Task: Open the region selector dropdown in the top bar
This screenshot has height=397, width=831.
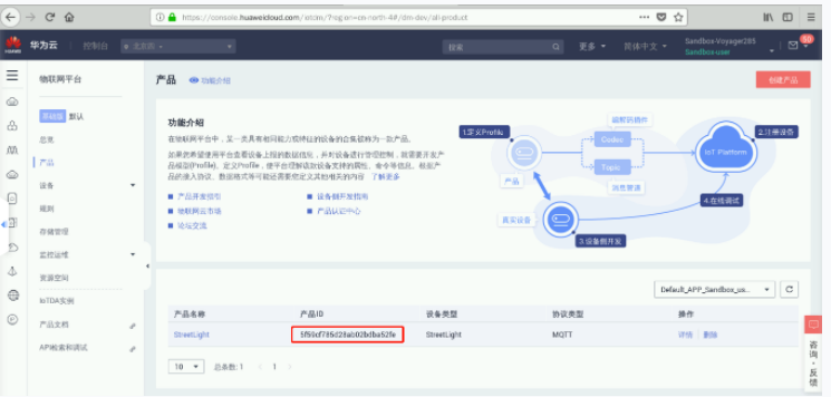Action: click(x=178, y=47)
